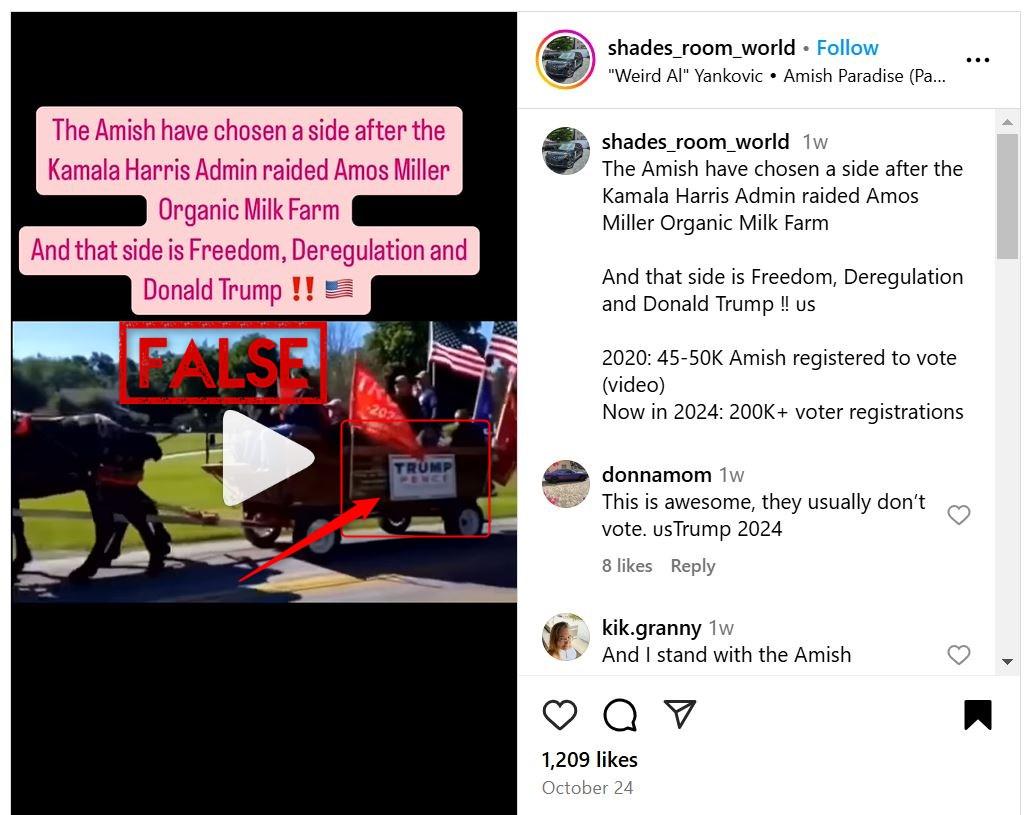This screenshot has width=1027, height=815.
Task: View the 1,209 likes list
Action: click(589, 759)
